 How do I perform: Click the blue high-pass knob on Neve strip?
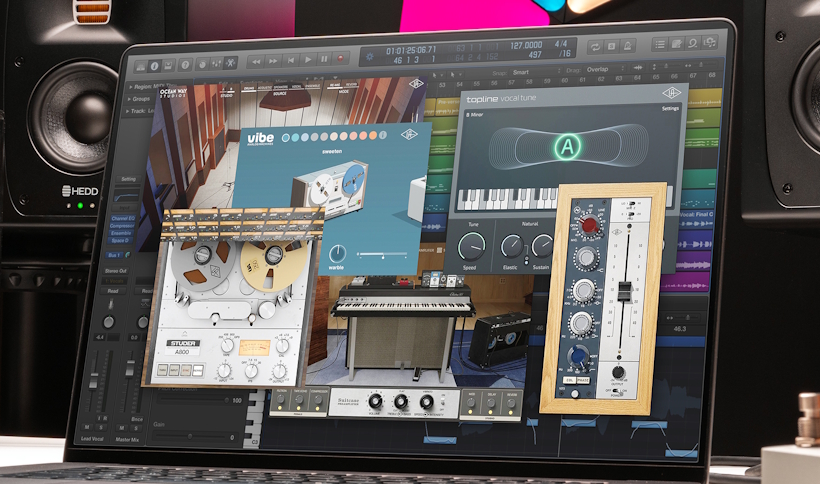click(578, 356)
